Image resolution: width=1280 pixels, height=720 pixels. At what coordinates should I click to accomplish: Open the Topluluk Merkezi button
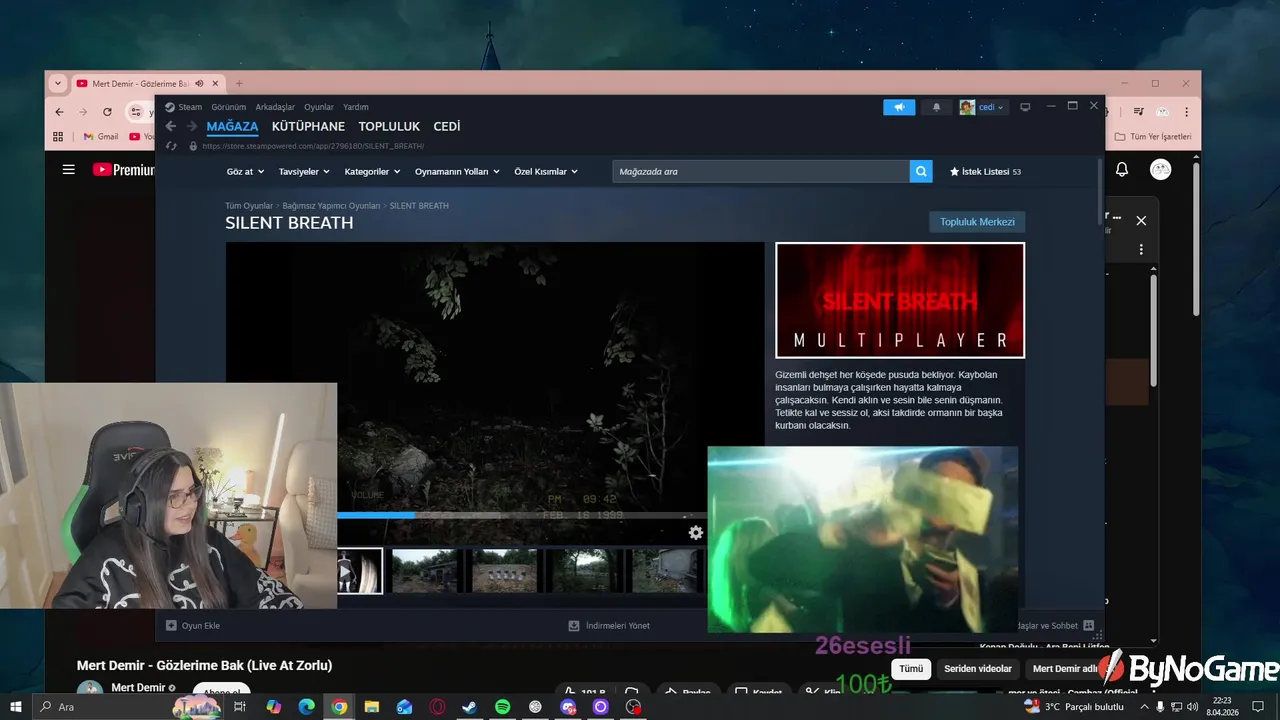[977, 222]
